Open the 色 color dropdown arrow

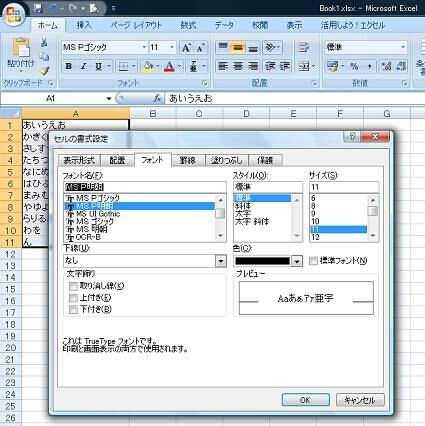297,261
